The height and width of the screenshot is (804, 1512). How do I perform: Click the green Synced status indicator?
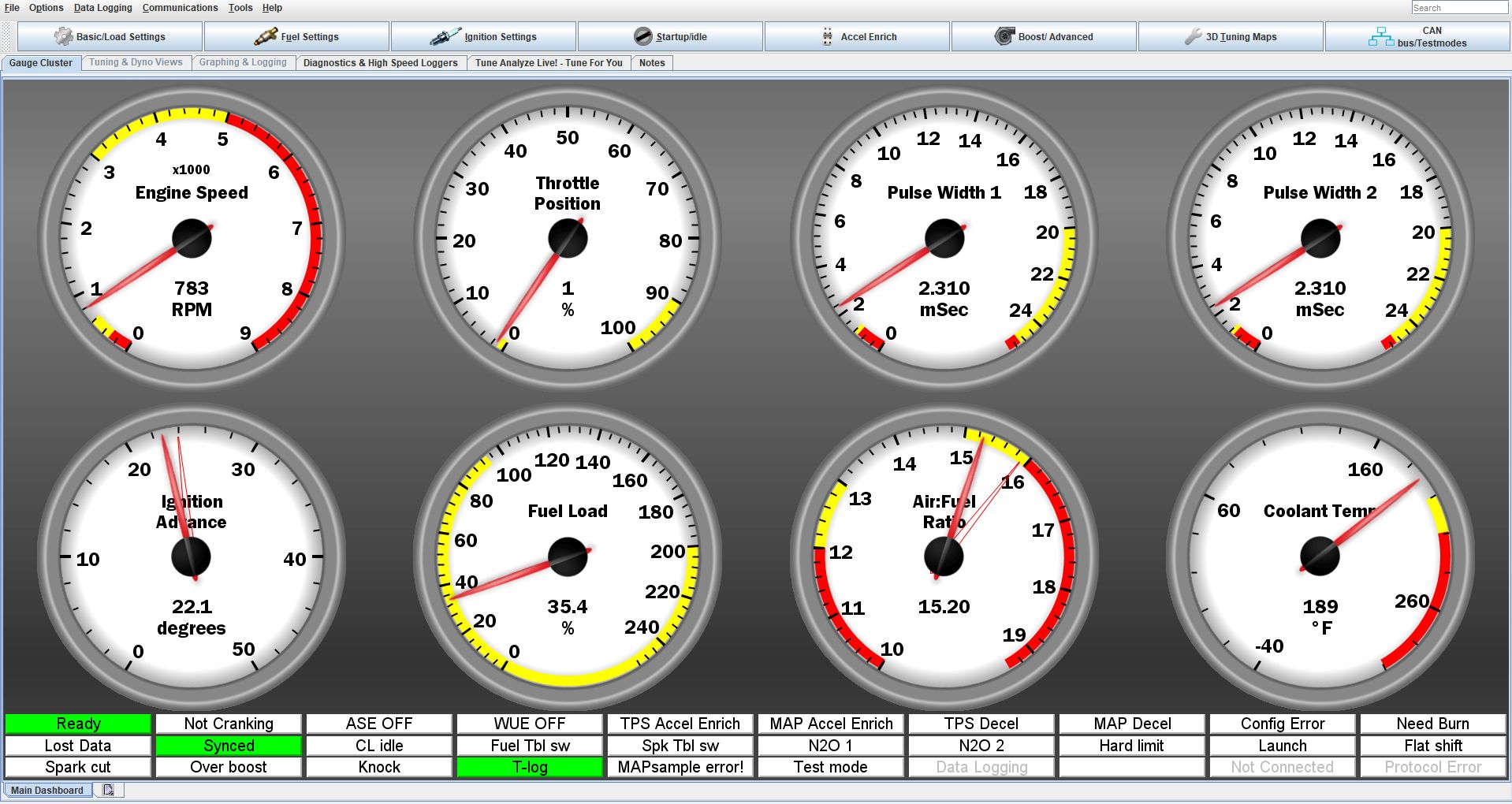(229, 746)
